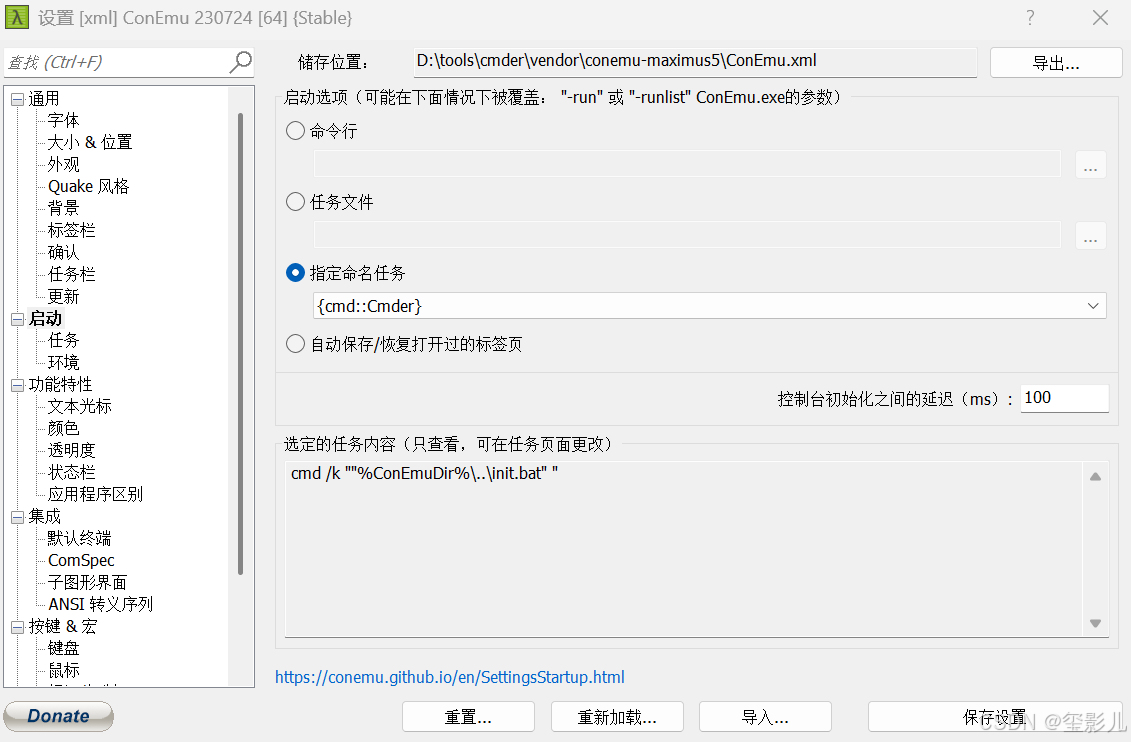Collapse the 按键 & 宏 tree node
1131x742 pixels.
(17, 627)
